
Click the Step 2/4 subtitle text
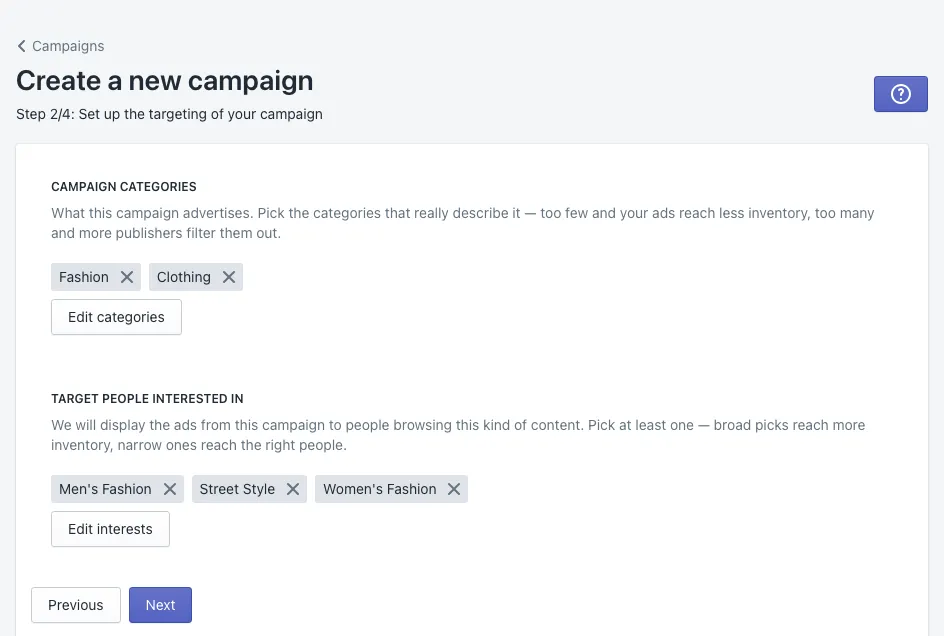169,114
